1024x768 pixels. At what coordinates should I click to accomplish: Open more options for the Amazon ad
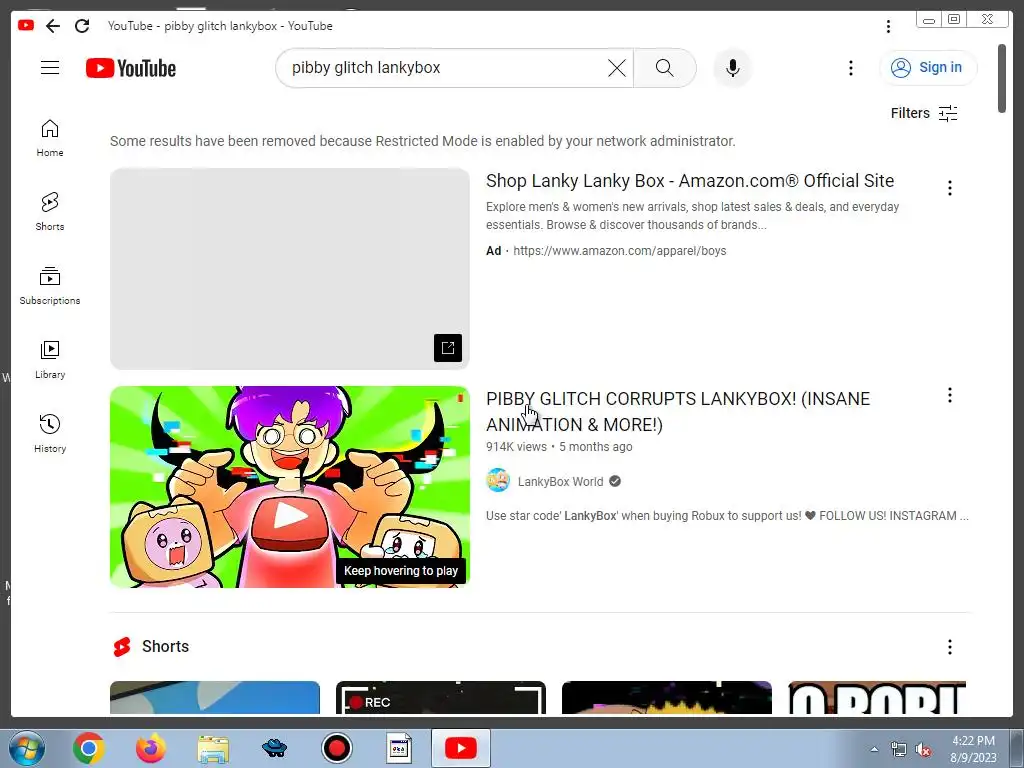[950, 188]
